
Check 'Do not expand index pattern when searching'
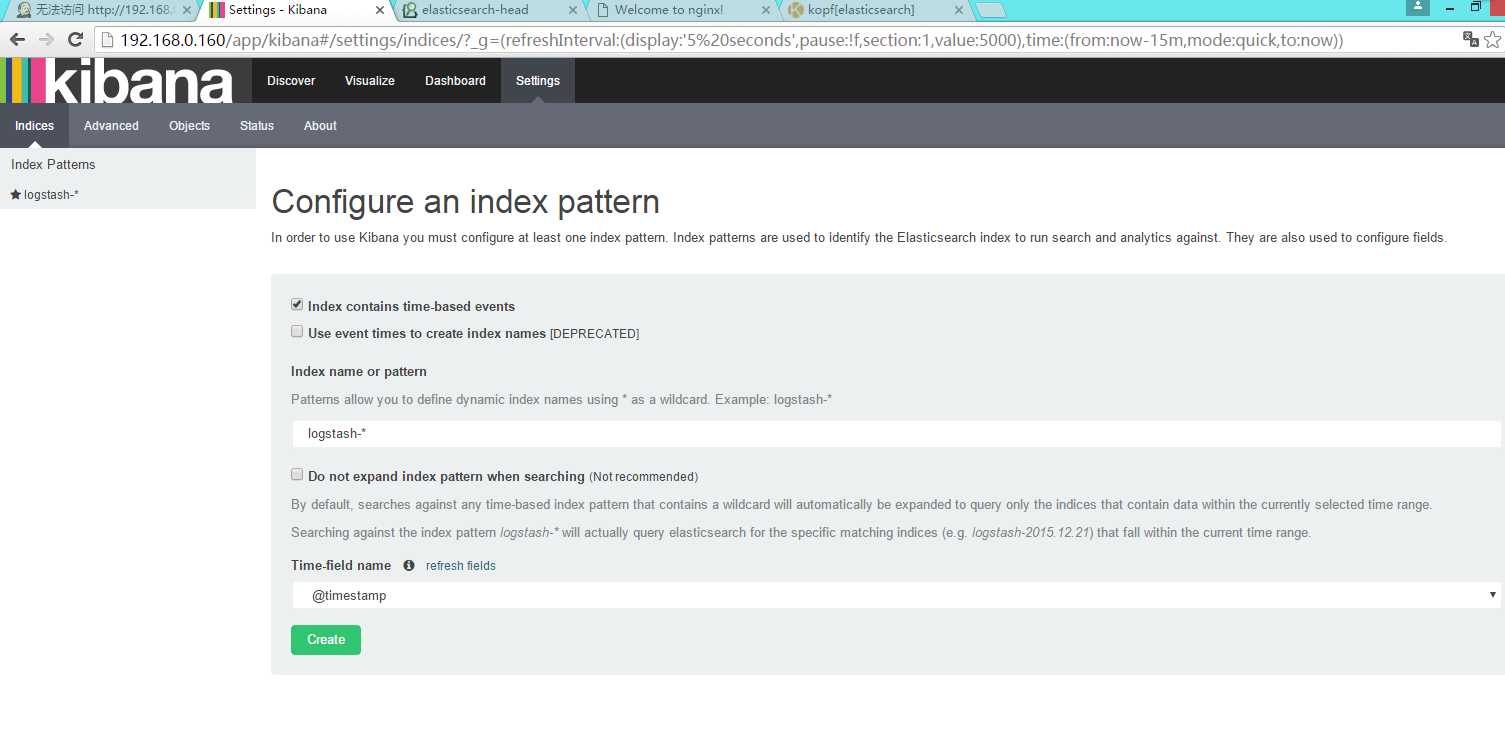[297, 475]
